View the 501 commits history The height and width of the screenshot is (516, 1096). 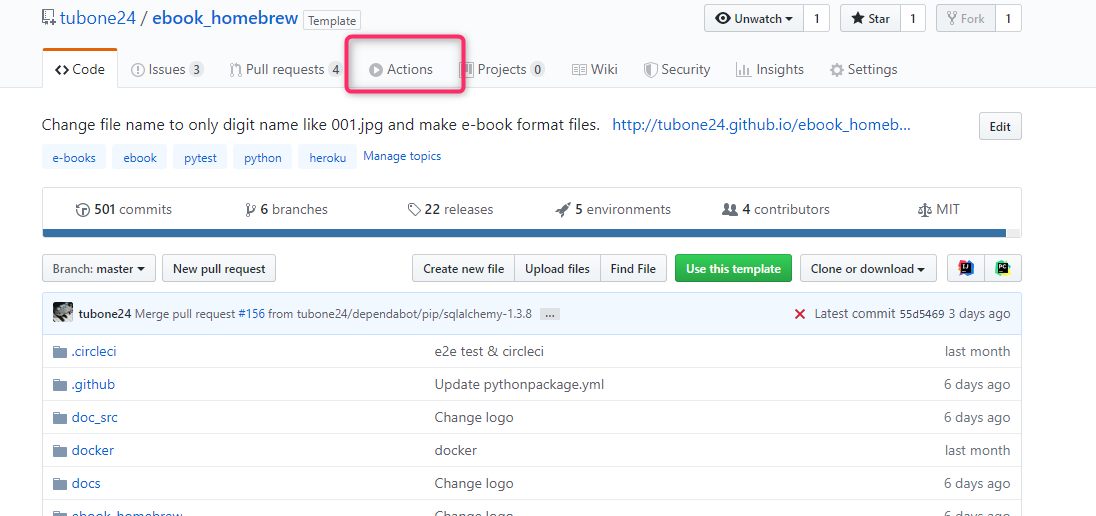124,209
